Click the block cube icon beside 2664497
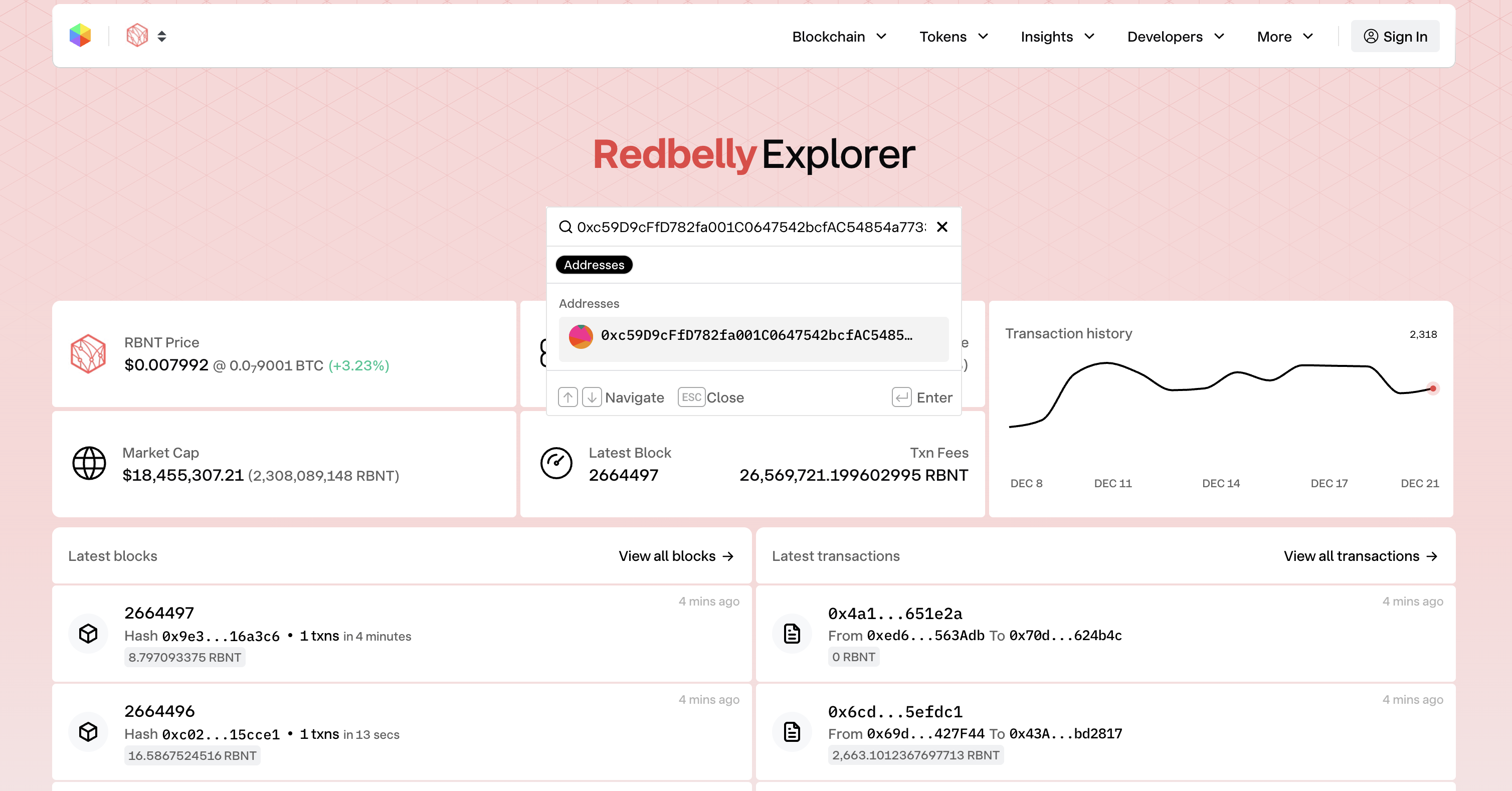 (88, 634)
